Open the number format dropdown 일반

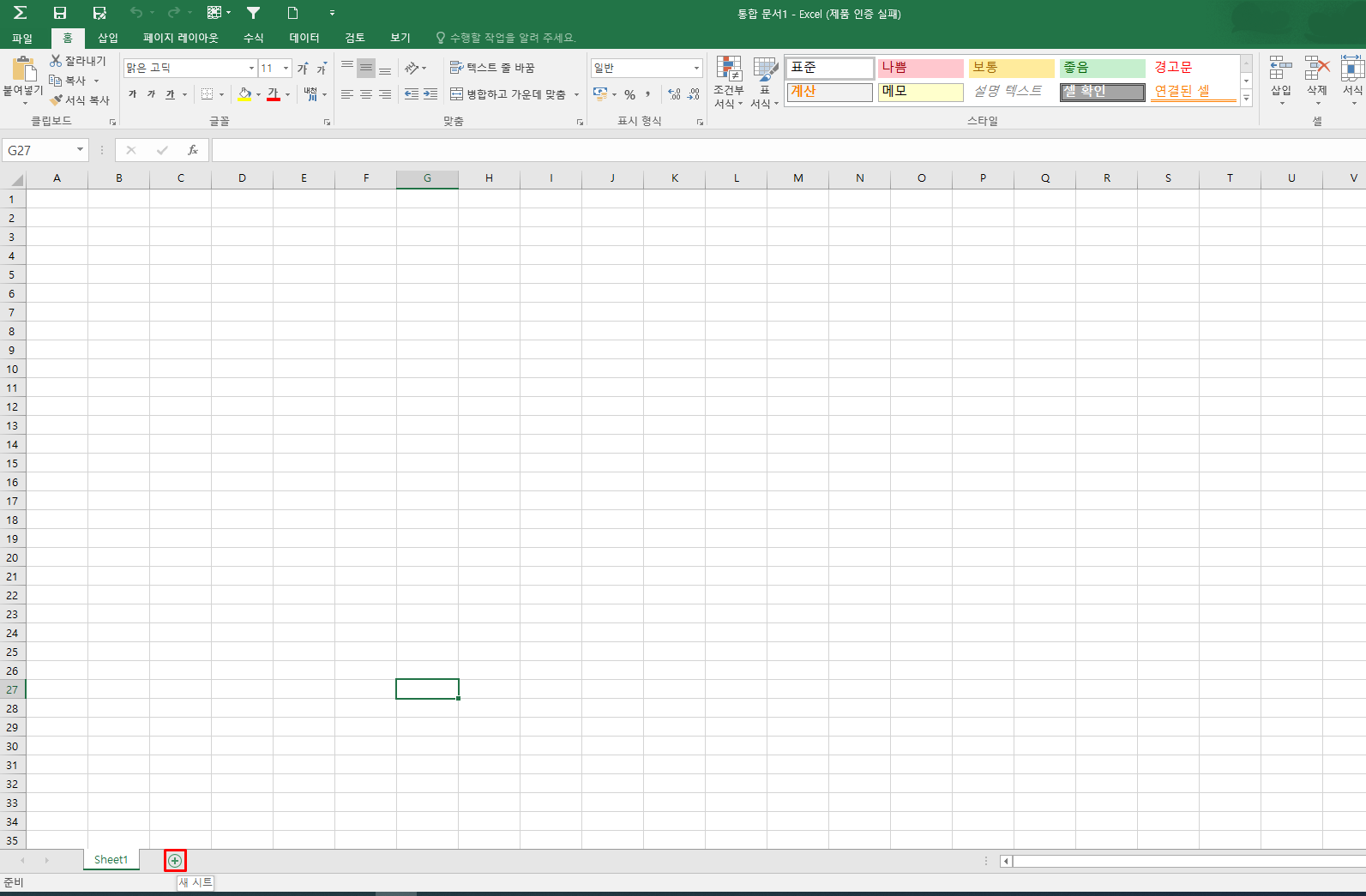(695, 68)
